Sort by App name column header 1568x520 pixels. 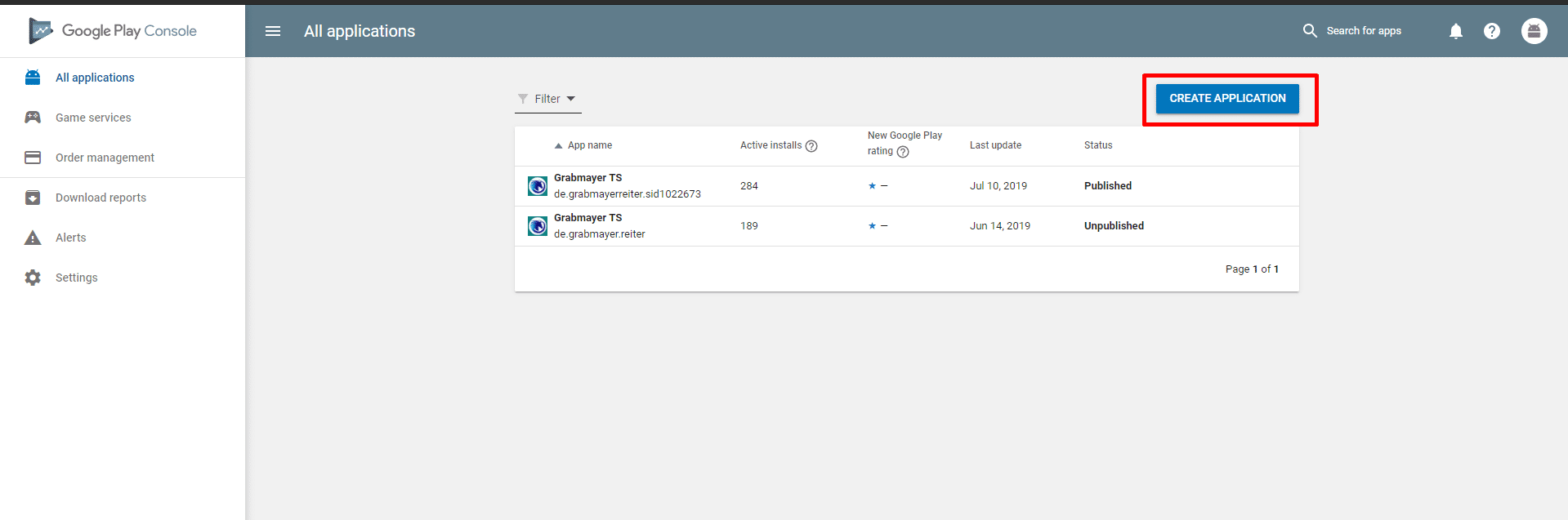(590, 145)
